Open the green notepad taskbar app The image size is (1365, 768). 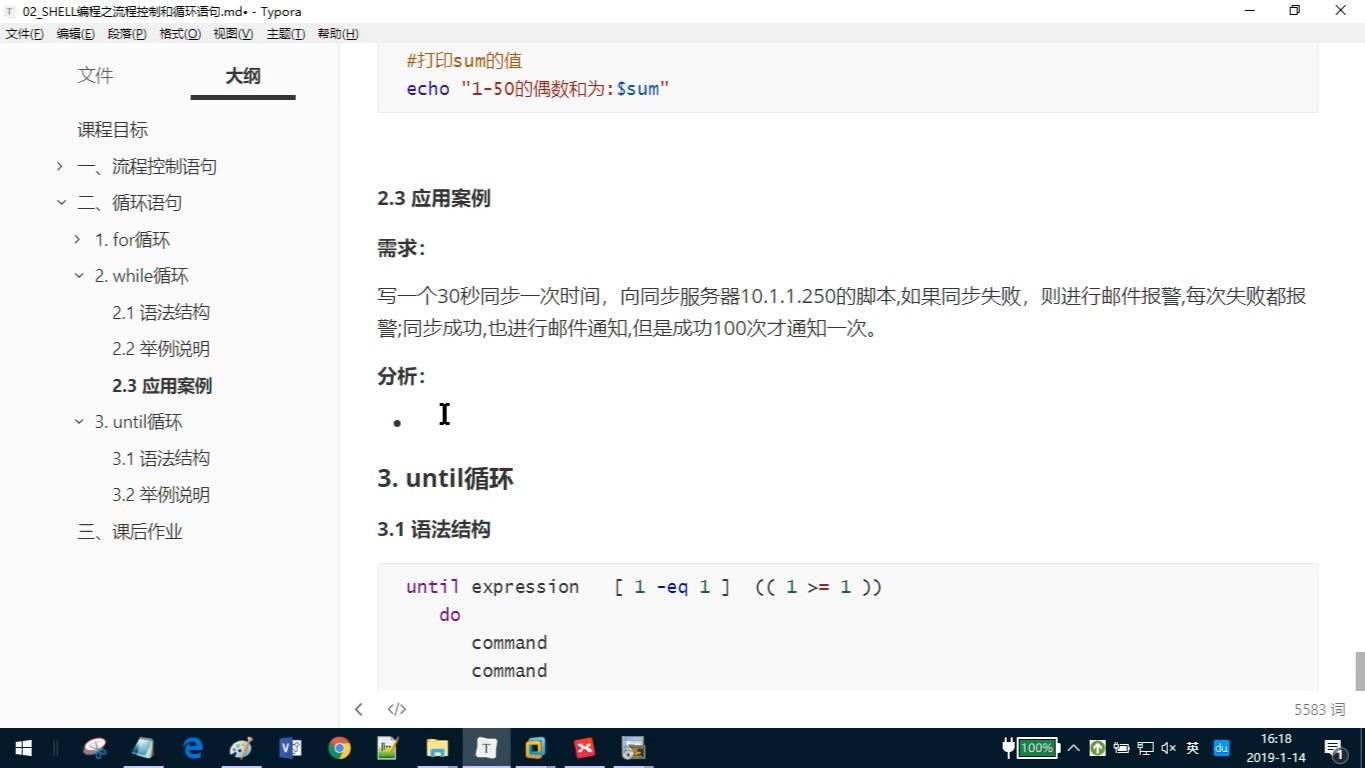point(388,748)
